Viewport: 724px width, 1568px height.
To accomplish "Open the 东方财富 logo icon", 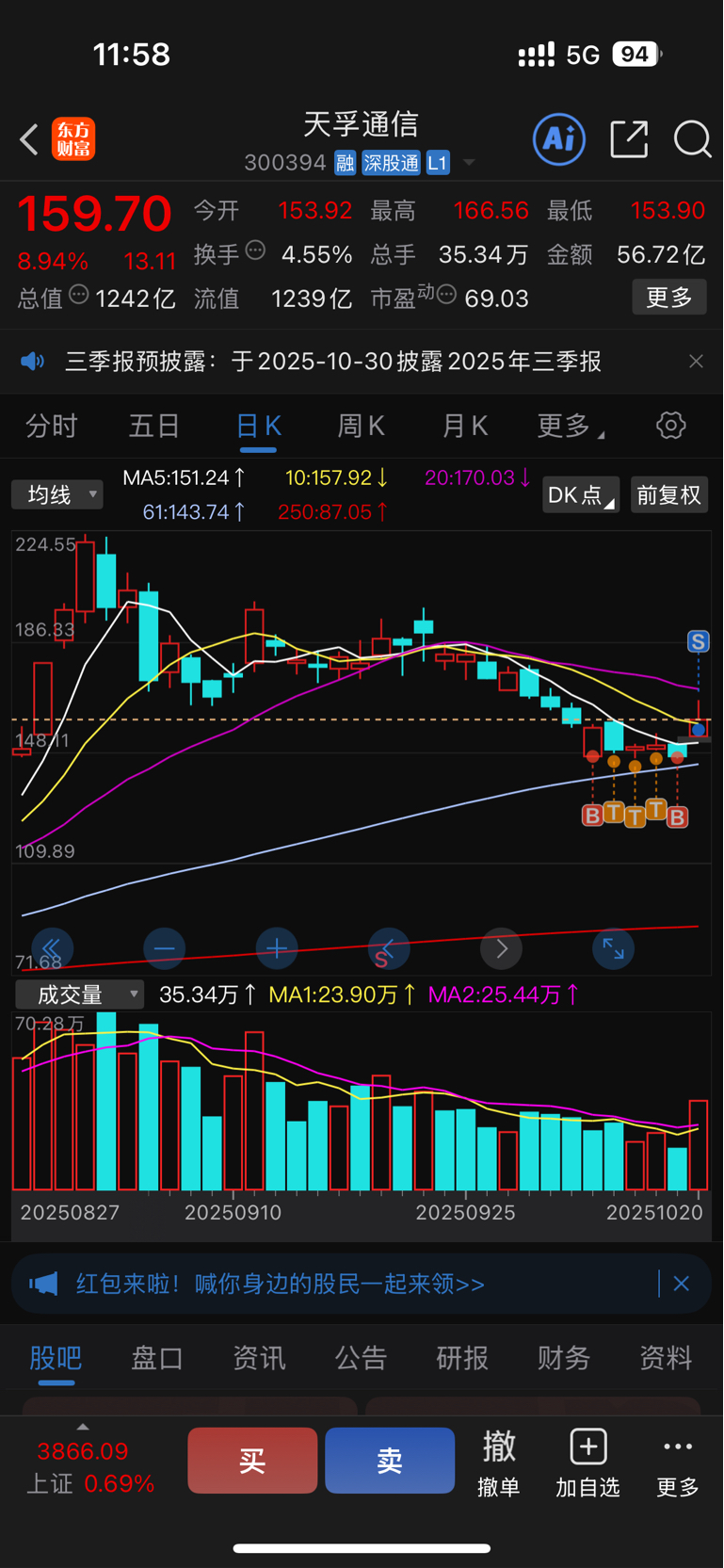I will pos(73,139).
